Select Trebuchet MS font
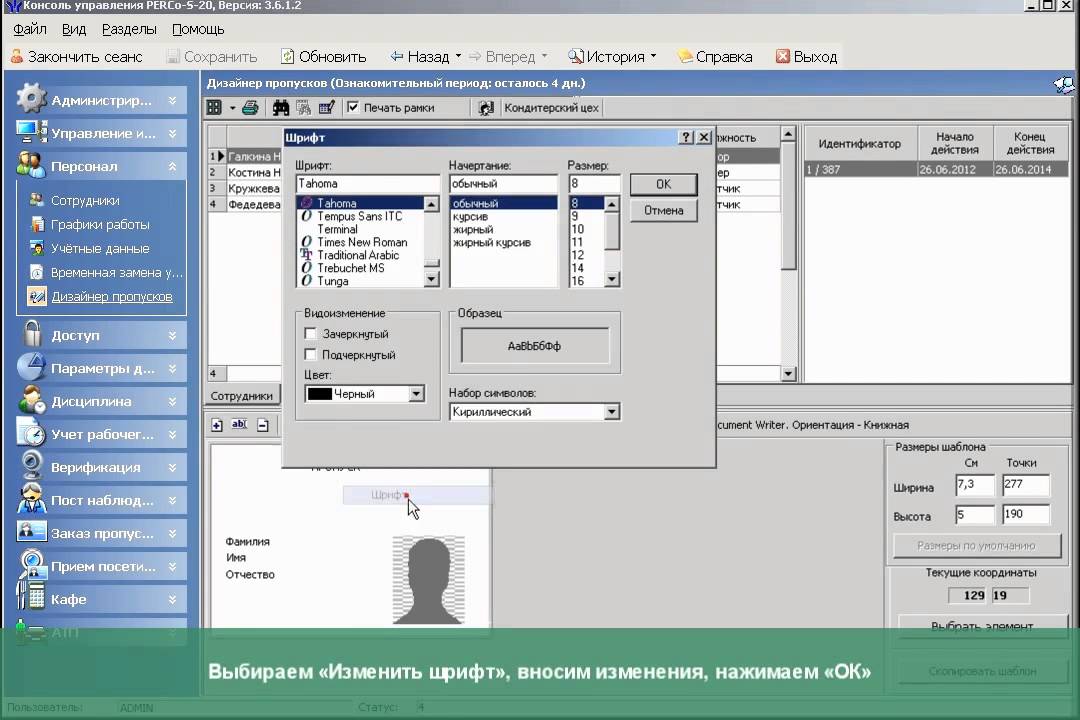This screenshot has height=720, width=1080. point(351,268)
